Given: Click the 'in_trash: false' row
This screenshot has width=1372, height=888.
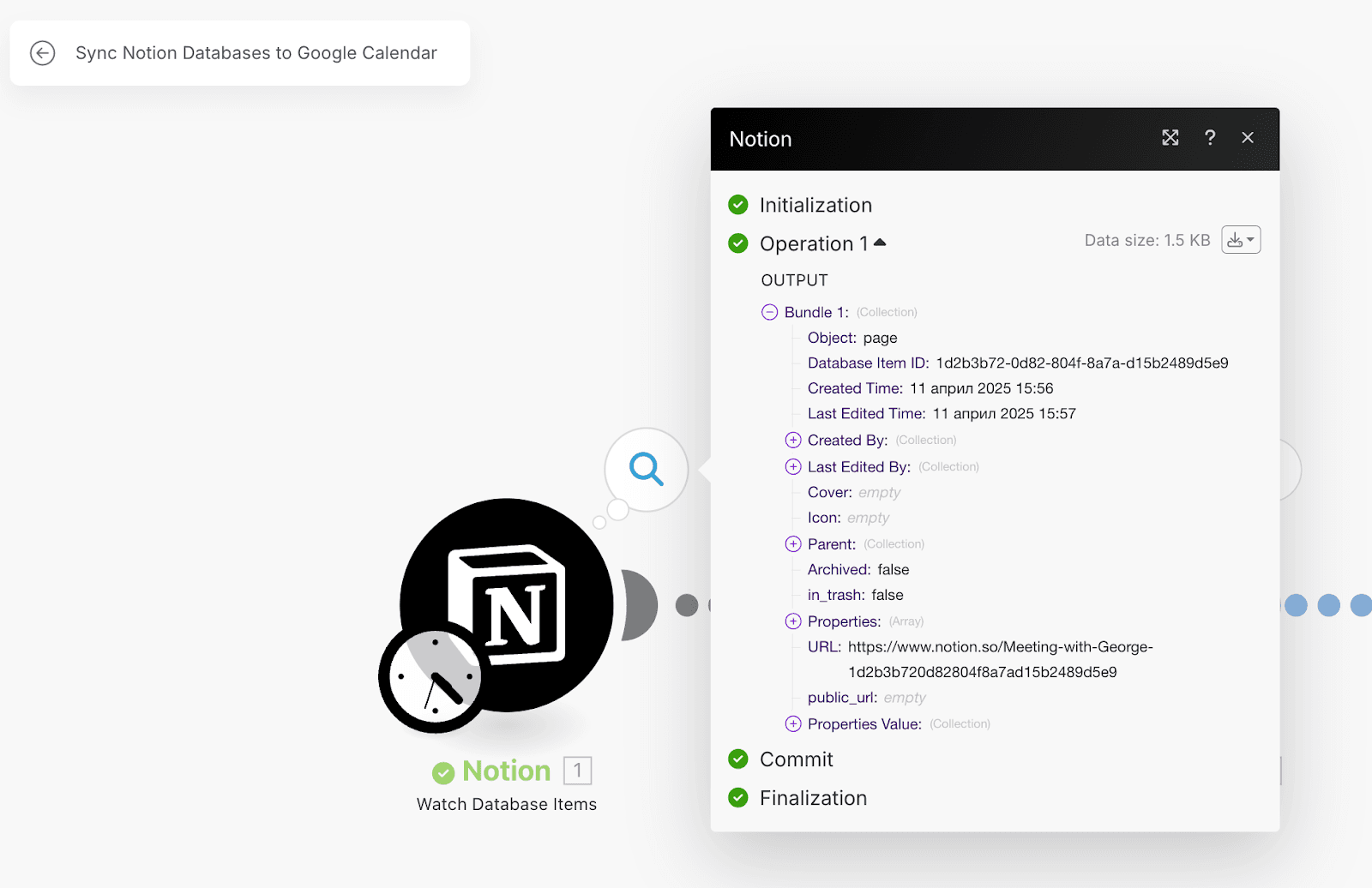Looking at the screenshot, I should coord(856,595).
